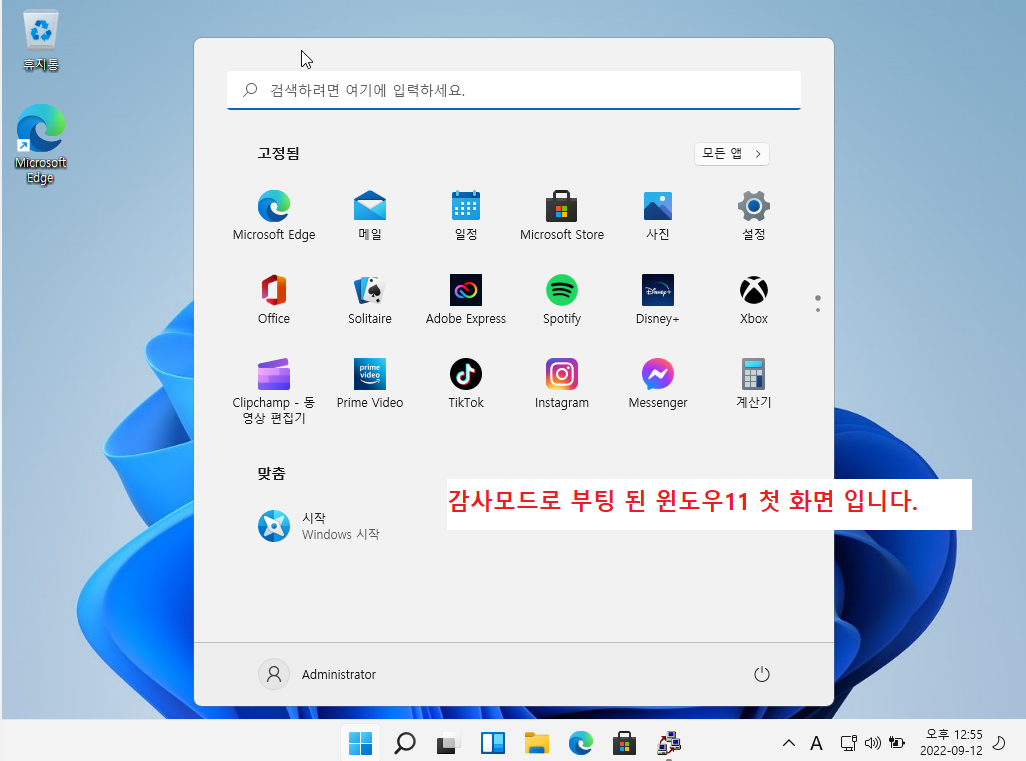Open the 계산기 (Calculator) app
The image size is (1026, 761).
click(753, 384)
